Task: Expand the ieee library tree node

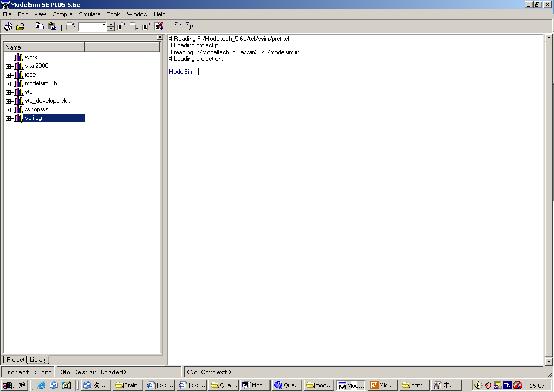Action: [8, 75]
